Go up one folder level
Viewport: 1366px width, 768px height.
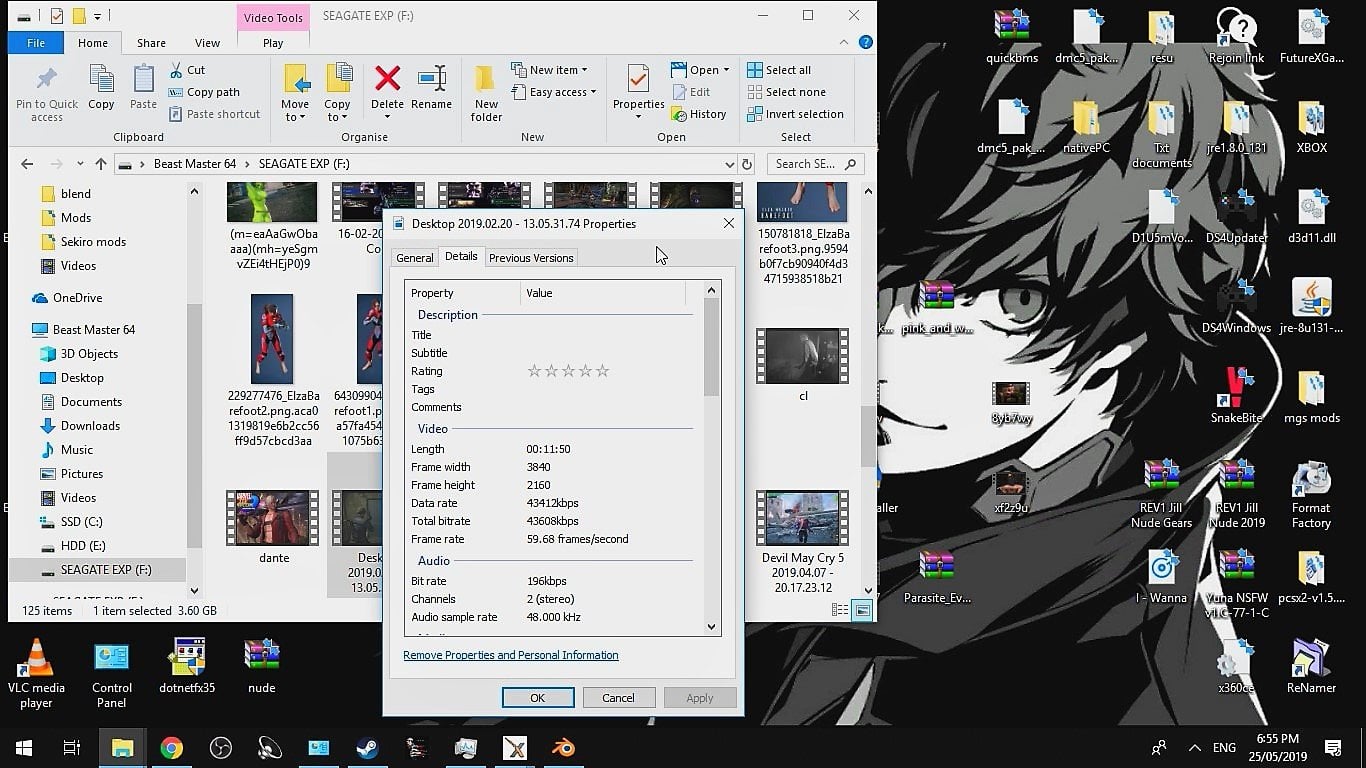coord(100,164)
